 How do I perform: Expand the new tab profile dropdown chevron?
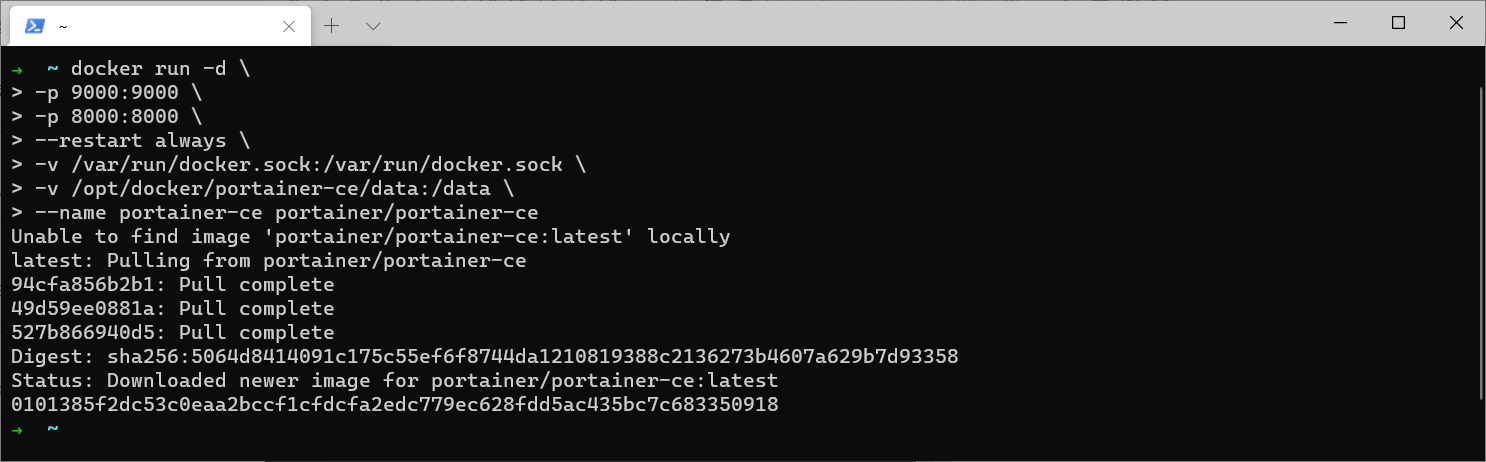(373, 26)
